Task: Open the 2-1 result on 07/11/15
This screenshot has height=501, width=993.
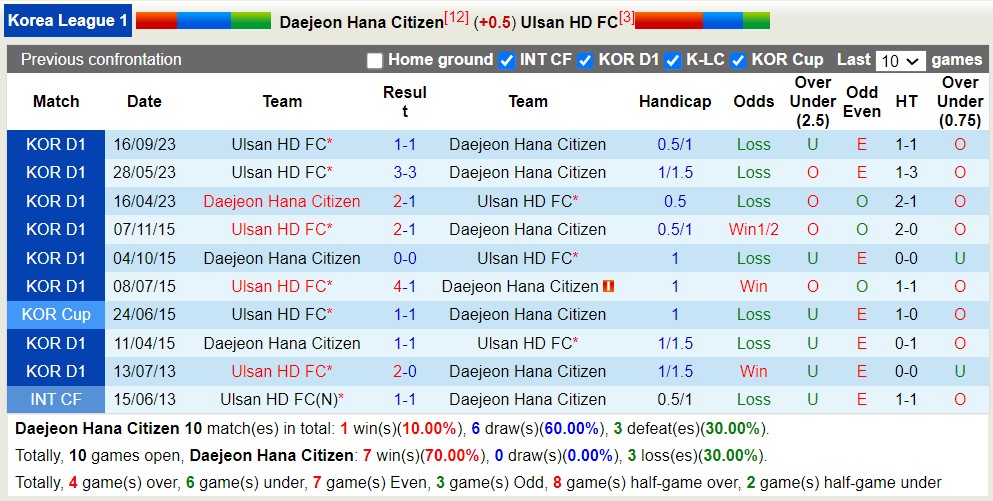Action: [405, 229]
